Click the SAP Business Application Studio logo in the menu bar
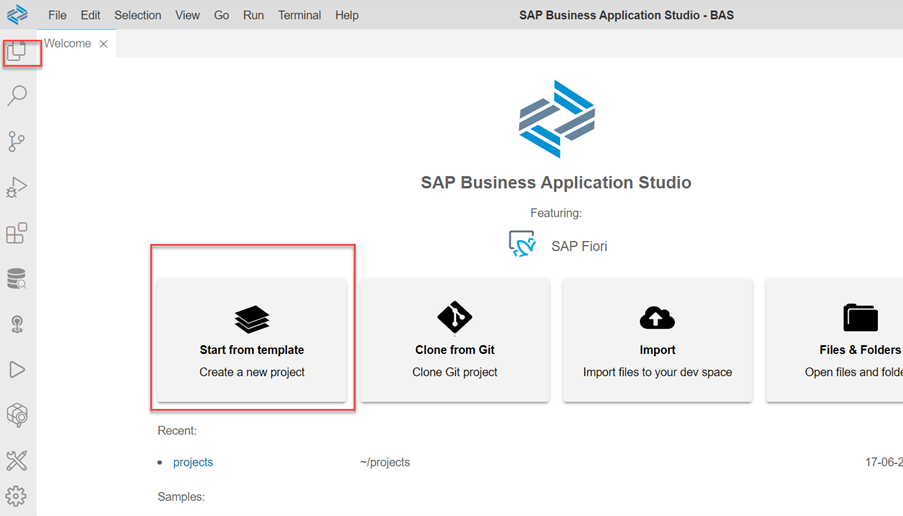 coord(17,14)
